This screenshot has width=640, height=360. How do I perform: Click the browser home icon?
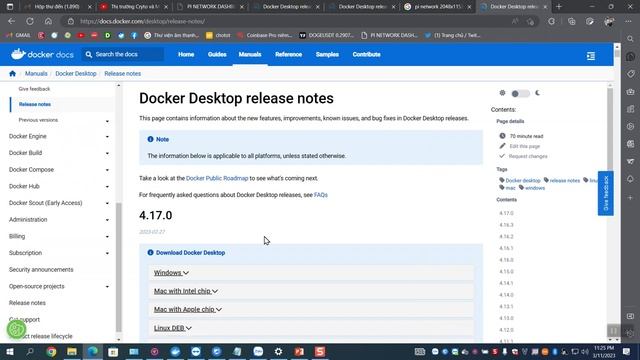[x=48, y=21]
